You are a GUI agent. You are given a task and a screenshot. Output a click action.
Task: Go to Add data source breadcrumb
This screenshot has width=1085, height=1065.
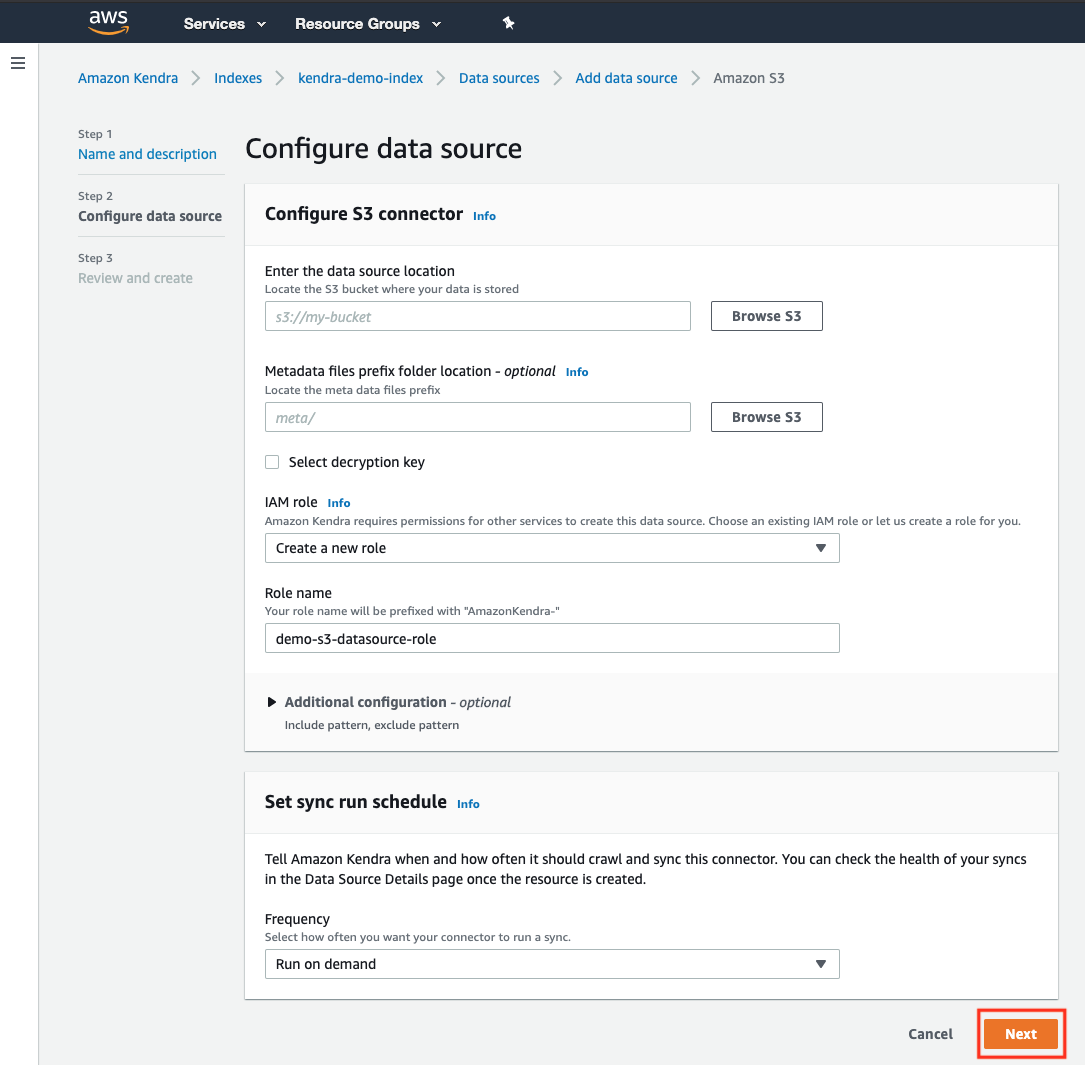pyautogui.click(x=626, y=78)
